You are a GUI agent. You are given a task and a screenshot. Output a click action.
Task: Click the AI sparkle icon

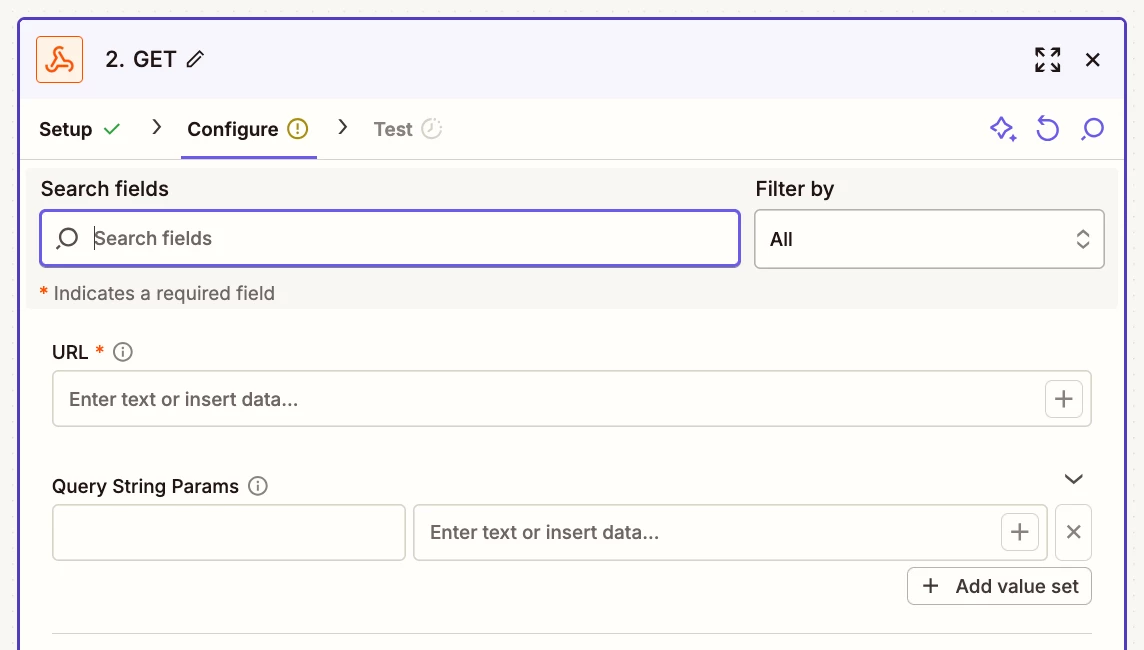click(1002, 129)
